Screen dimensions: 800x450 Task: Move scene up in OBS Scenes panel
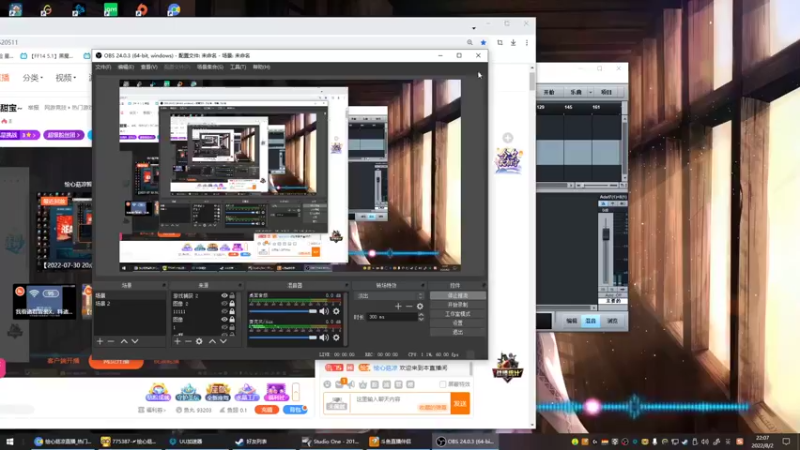coord(124,341)
